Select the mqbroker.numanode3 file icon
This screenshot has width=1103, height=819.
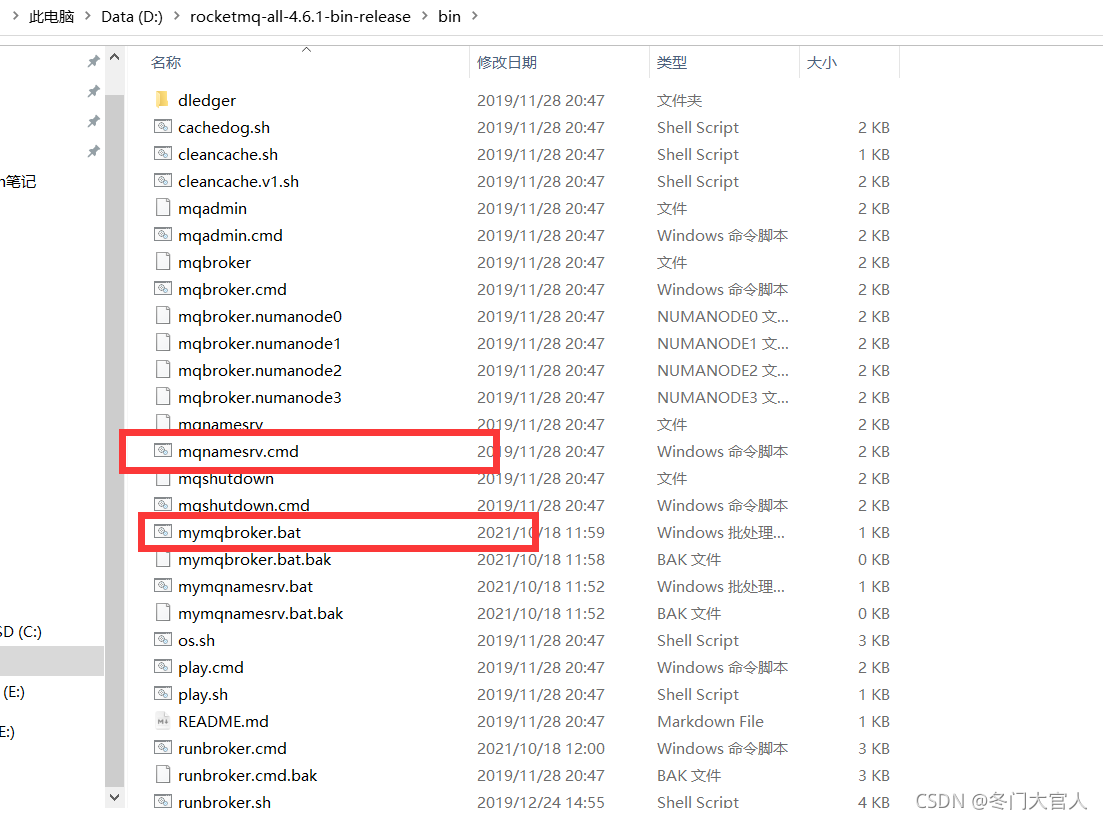(162, 397)
